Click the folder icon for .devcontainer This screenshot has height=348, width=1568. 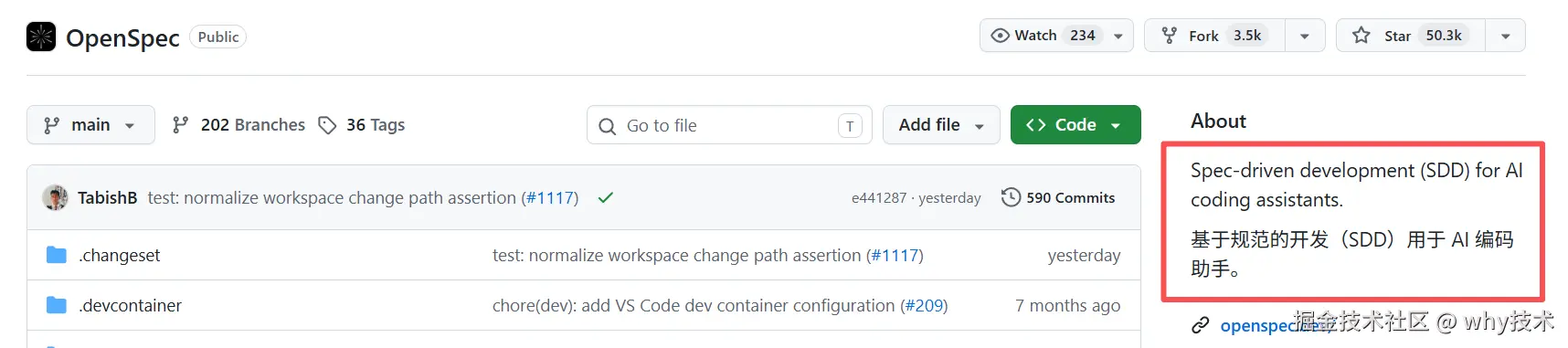[x=57, y=305]
